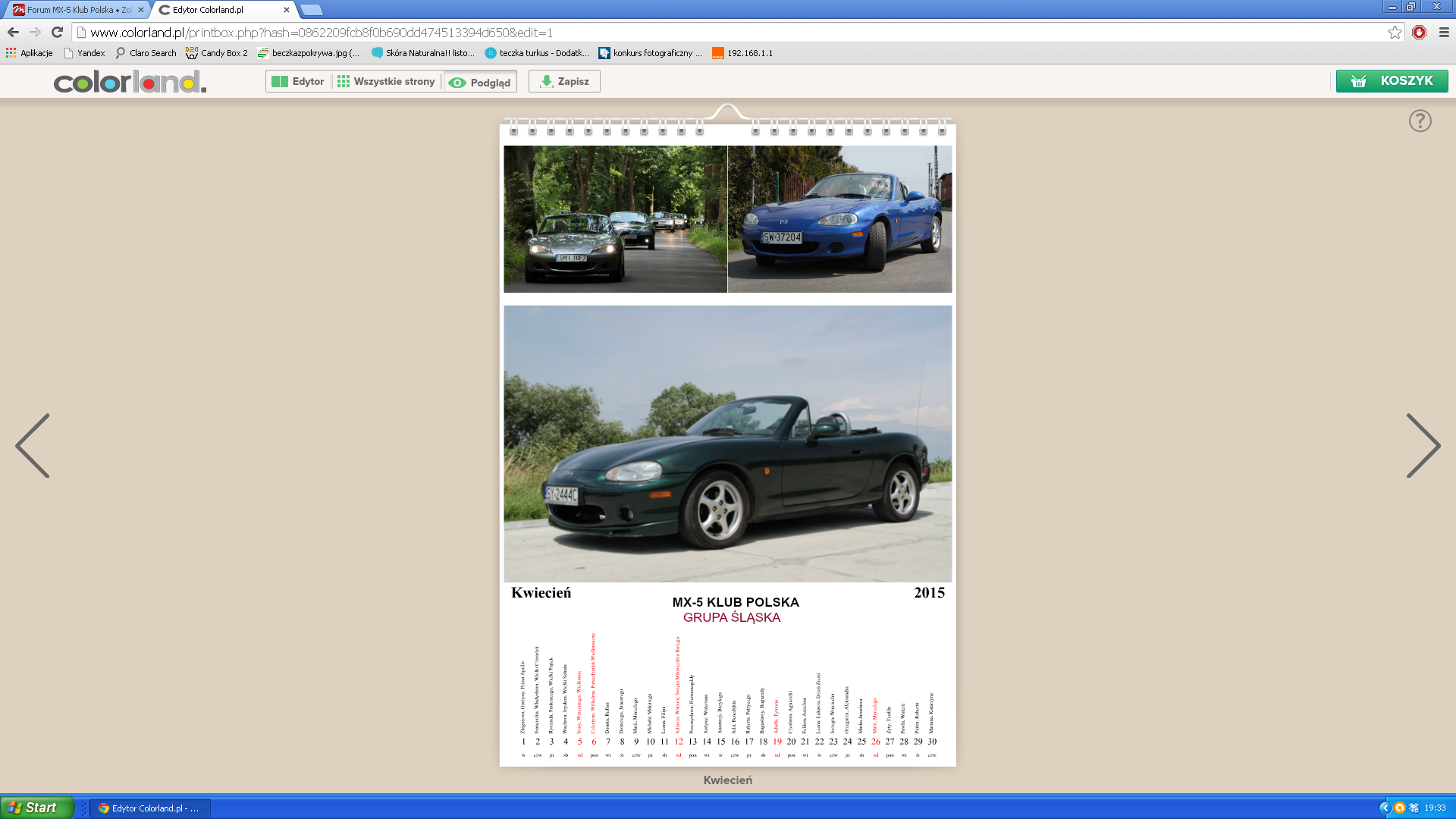Save the project with Zapisz
The width and height of the screenshot is (1456, 819).
click(564, 81)
